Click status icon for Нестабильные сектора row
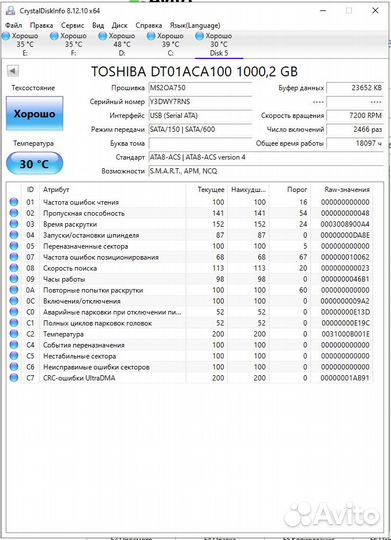This screenshot has width=391, height=540. click(14, 356)
